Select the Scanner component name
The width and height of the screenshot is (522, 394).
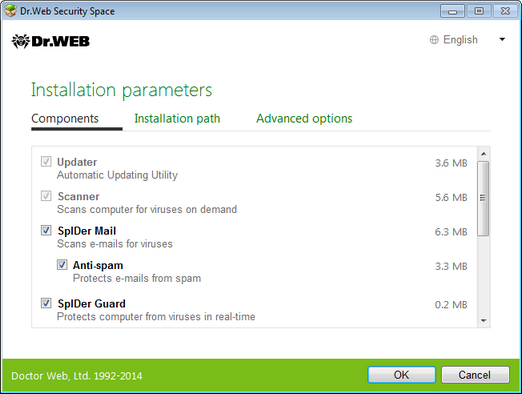click(78, 196)
